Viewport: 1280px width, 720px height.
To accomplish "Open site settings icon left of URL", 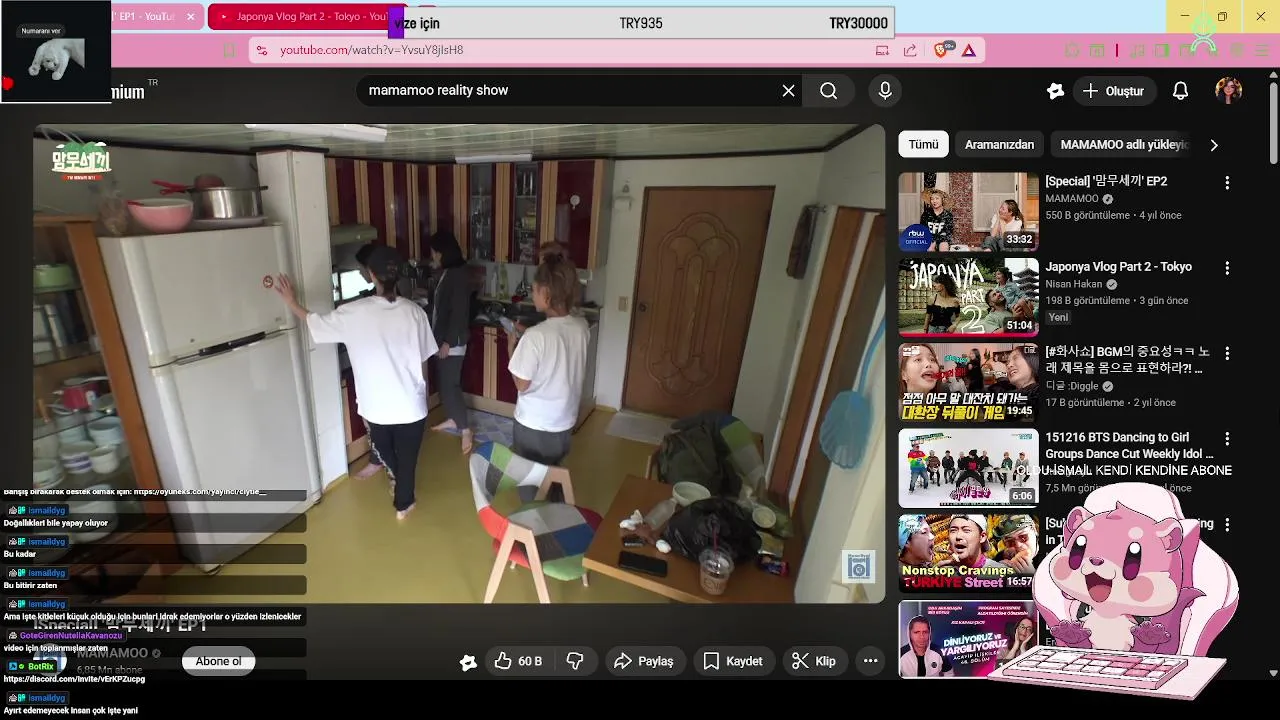I will pyautogui.click(x=262, y=50).
